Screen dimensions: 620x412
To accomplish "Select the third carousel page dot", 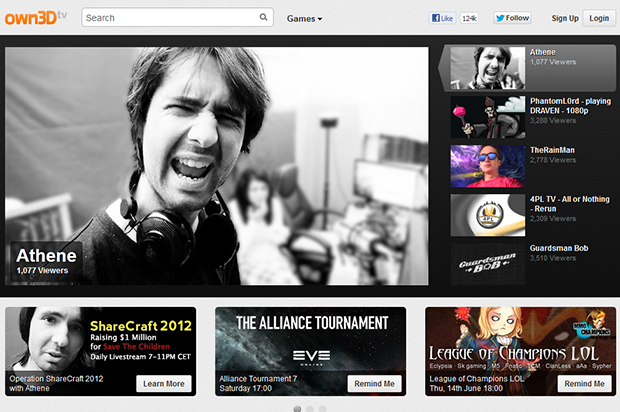I will (323, 409).
